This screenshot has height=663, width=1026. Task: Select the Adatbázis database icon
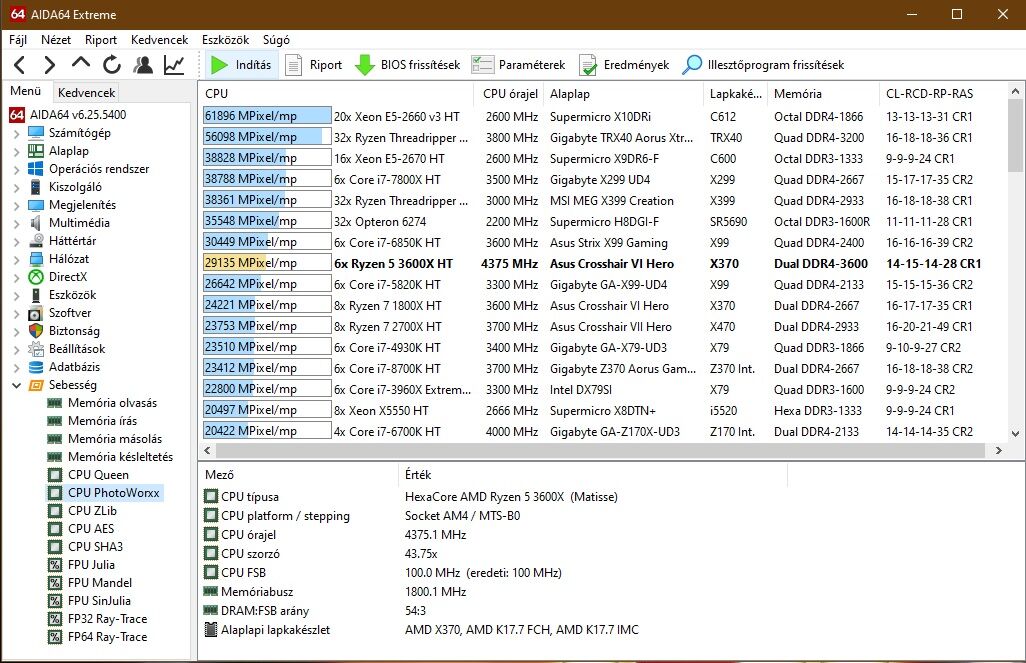pyautogui.click(x=36, y=367)
